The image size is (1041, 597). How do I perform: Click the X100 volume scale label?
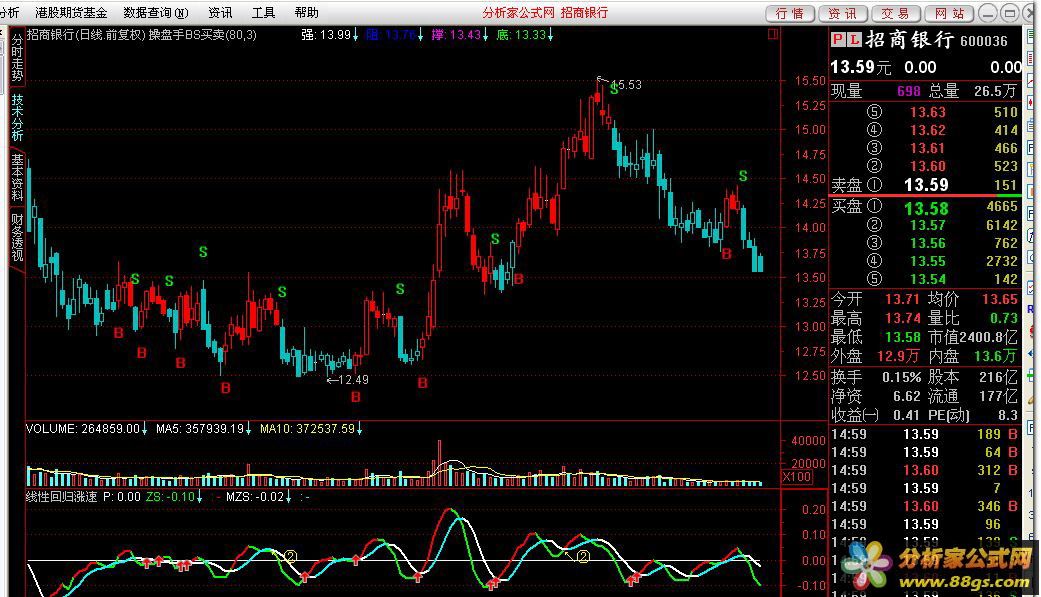[797, 477]
